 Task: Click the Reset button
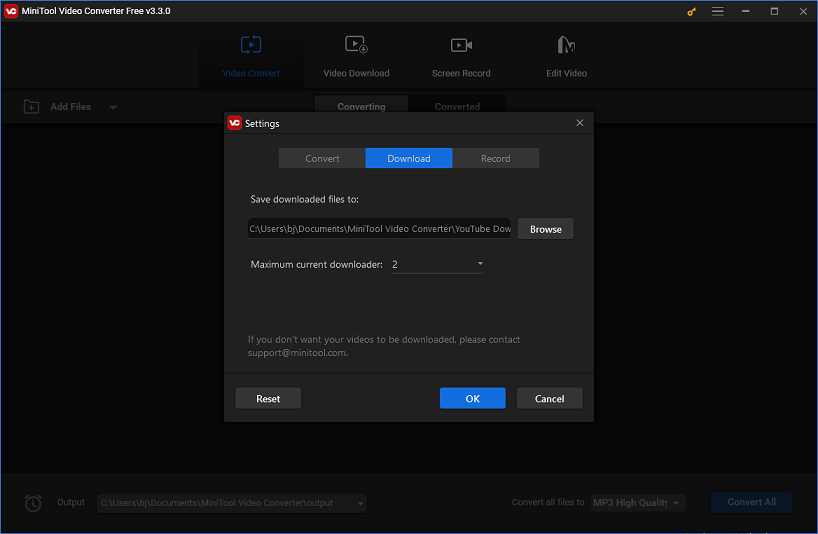tap(268, 398)
